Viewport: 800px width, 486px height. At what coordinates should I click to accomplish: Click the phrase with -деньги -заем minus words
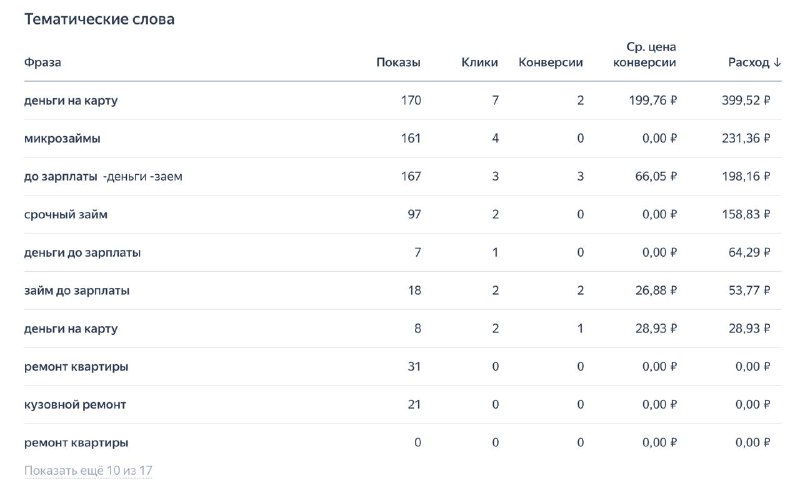click(103, 176)
